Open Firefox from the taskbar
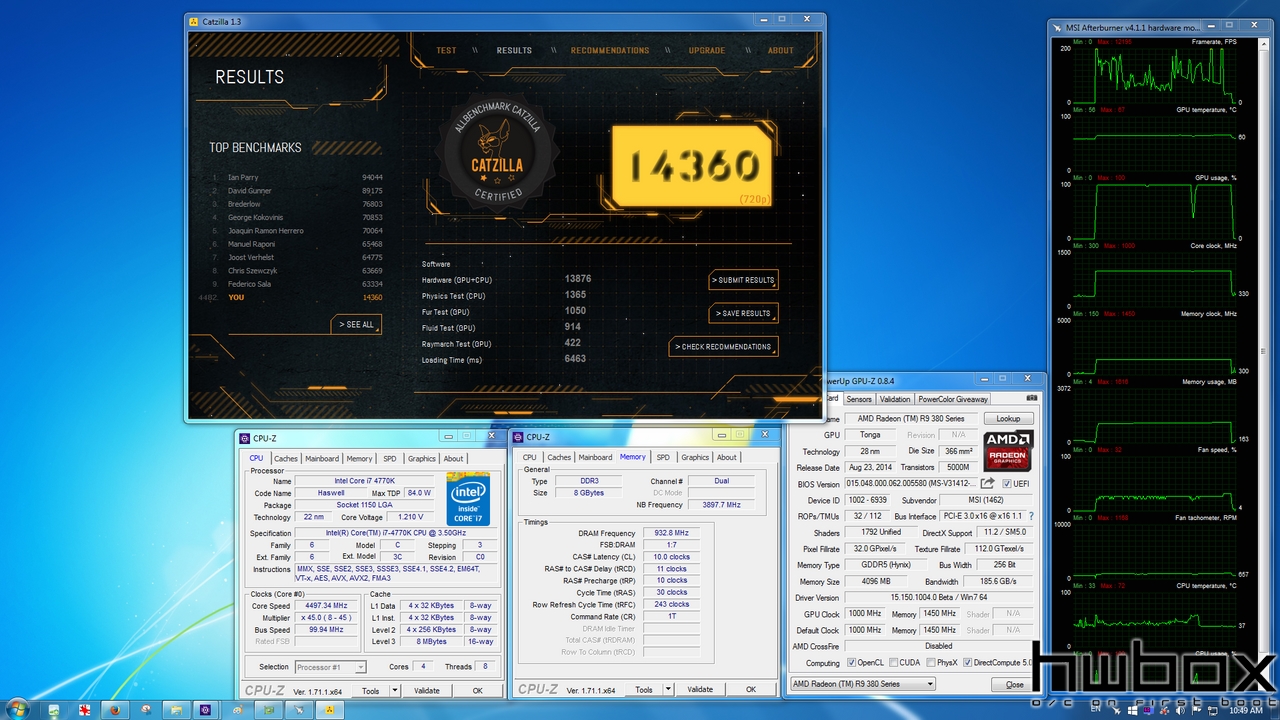 115,709
